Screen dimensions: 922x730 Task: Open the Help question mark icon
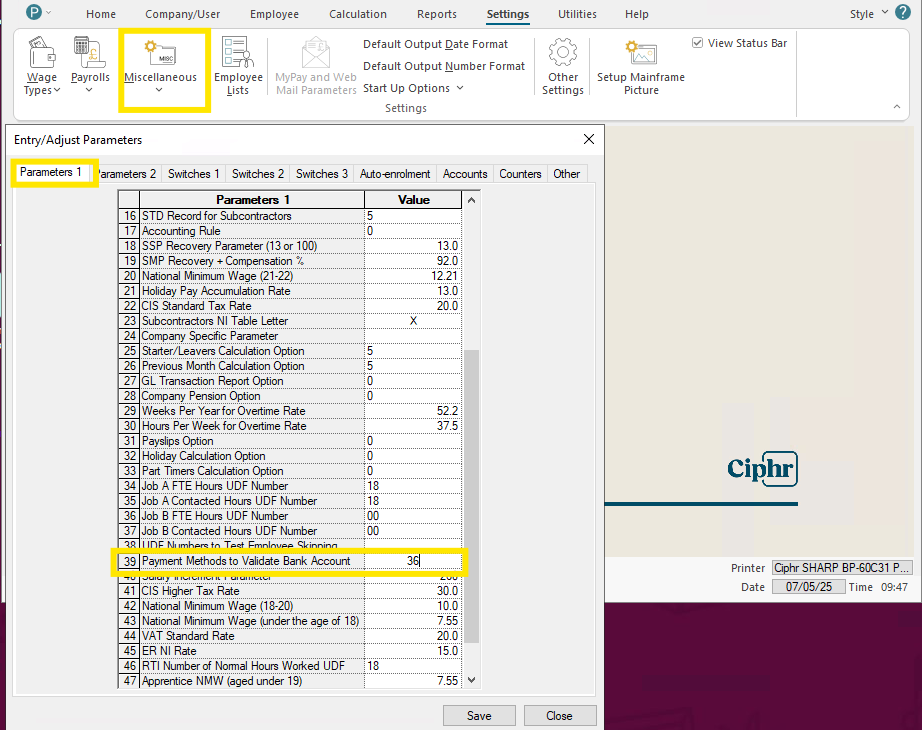coord(903,12)
